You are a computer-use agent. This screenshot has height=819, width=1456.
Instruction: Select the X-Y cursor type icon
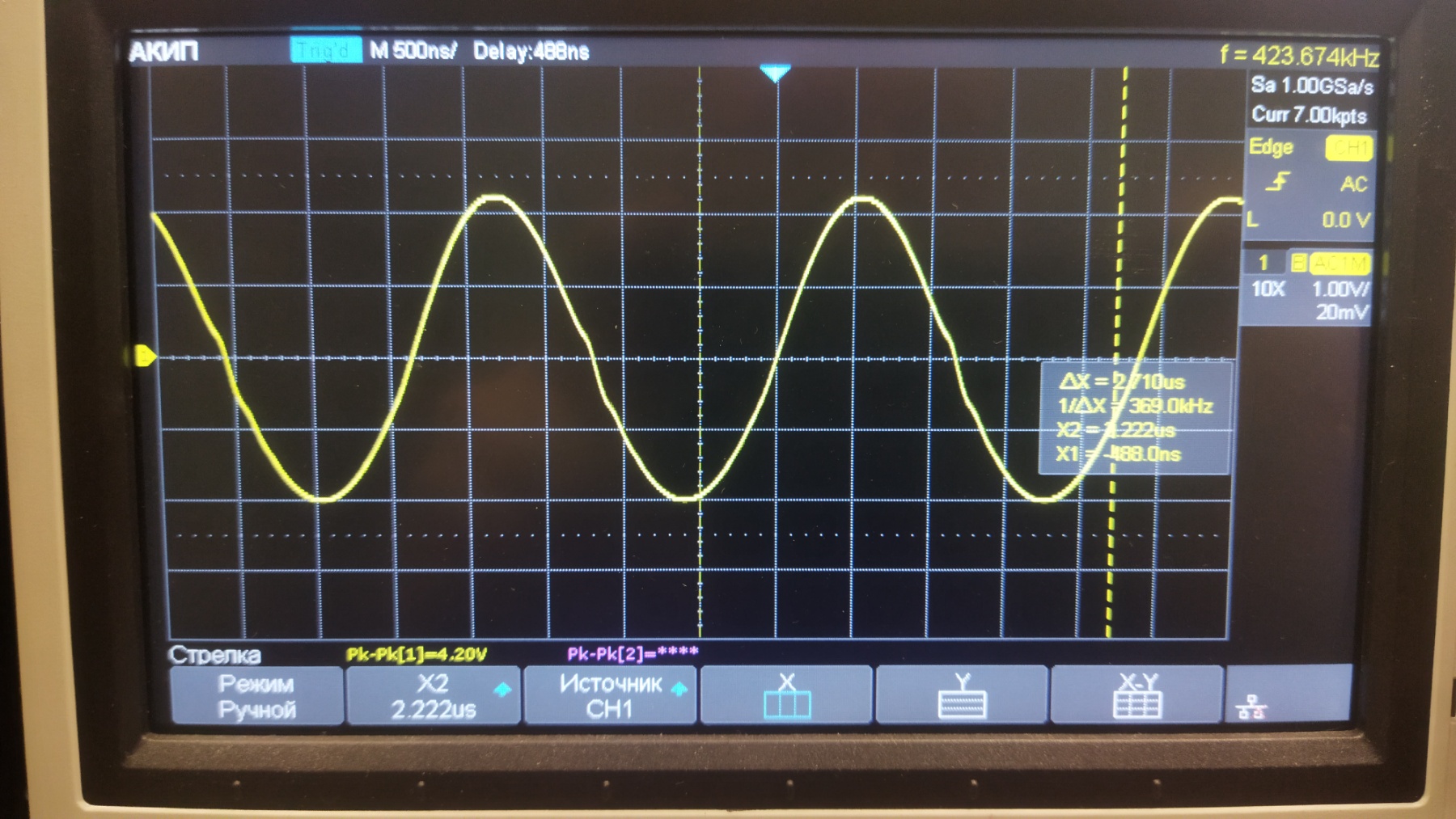[x=1136, y=694]
